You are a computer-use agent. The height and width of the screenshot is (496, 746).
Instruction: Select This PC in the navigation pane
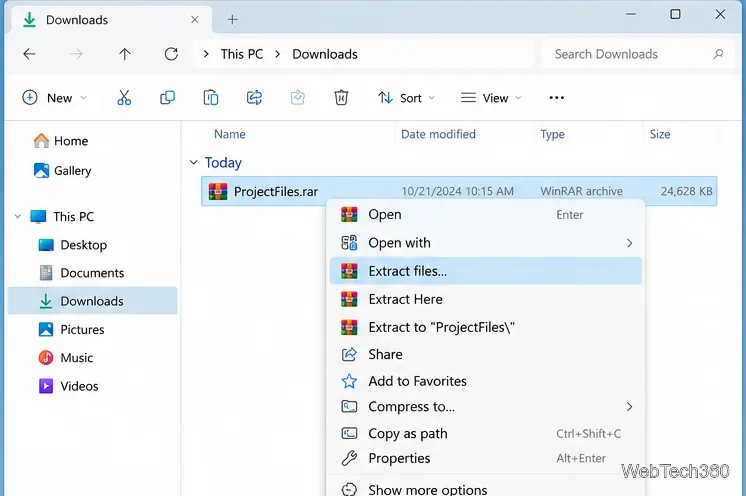(x=74, y=217)
